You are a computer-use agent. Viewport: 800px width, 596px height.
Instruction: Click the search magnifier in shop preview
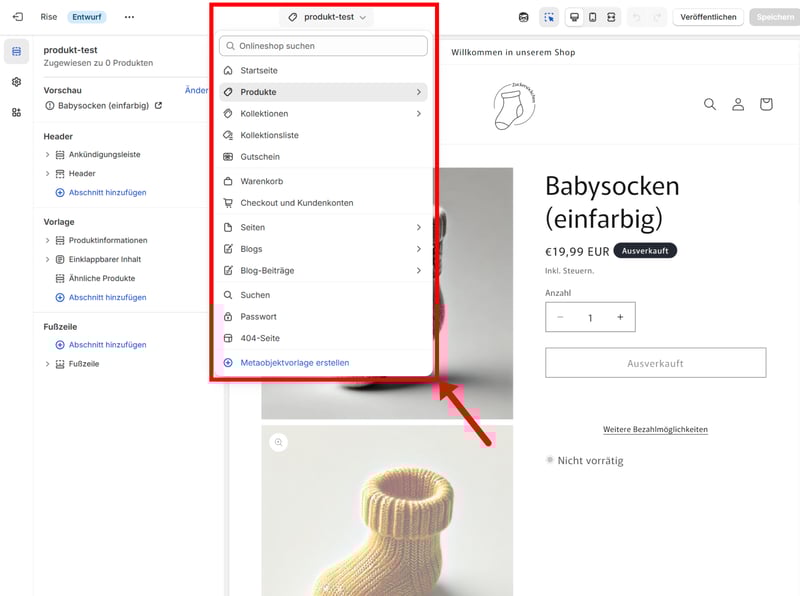pos(710,104)
